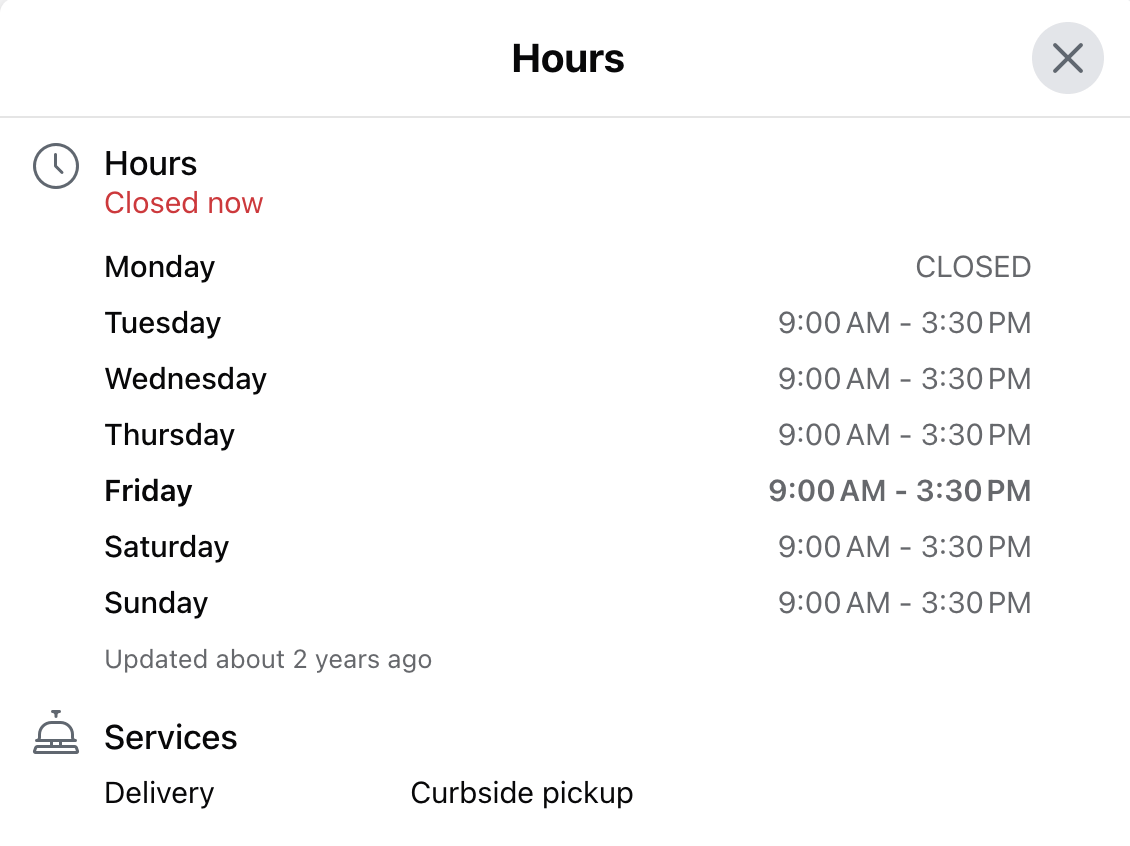Select the Delivery service item
This screenshot has width=1130, height=846.
coord(159,793)
